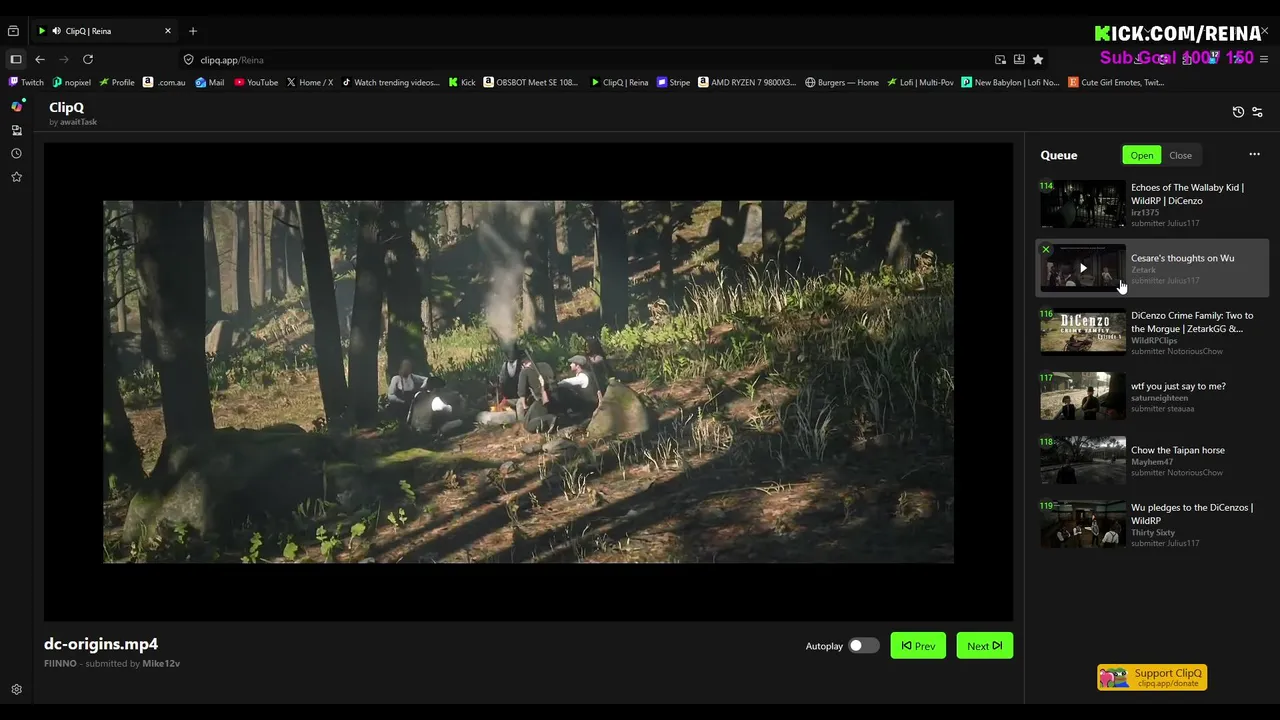Click the 'wtf you just say to me?' title
Image resolution: width=1280 pixels, height=720 pixels.
click(x=1178, y=386)
